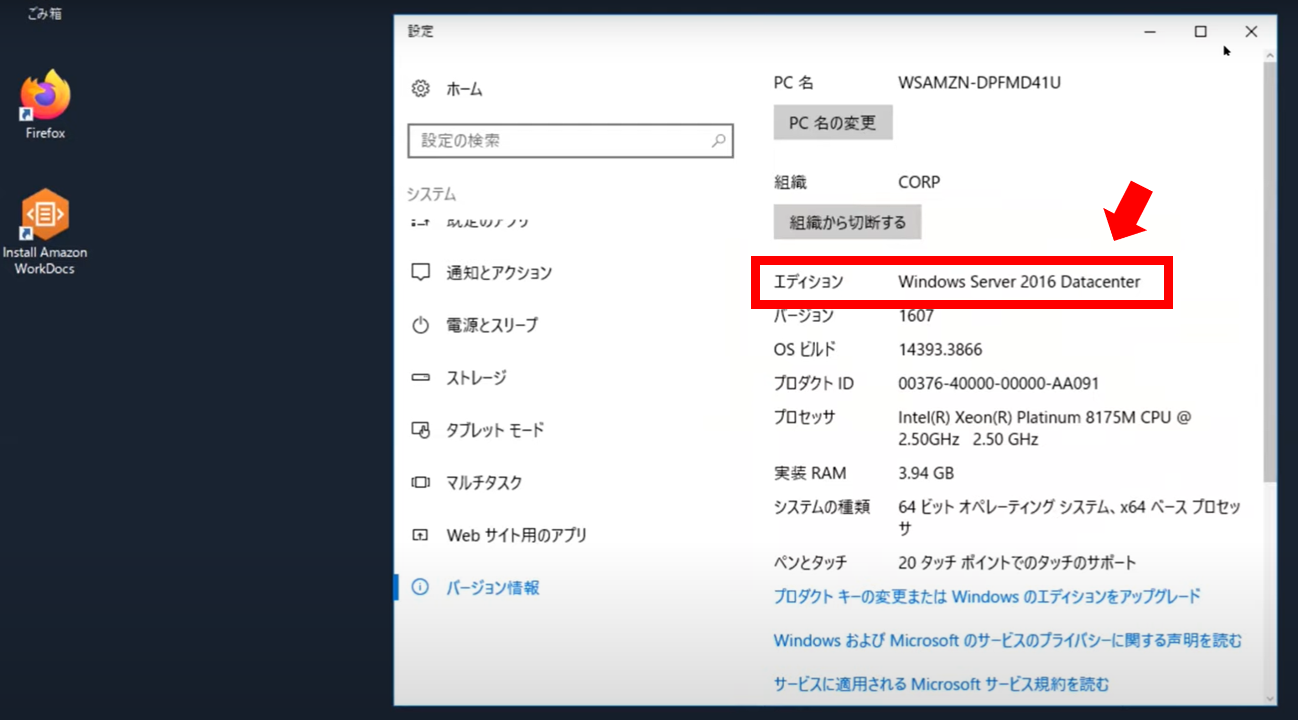This screenshot has width=1298, height=720.
Task: Open the Microsoft privacy statement link
Action: click(x=1008, y=640)
